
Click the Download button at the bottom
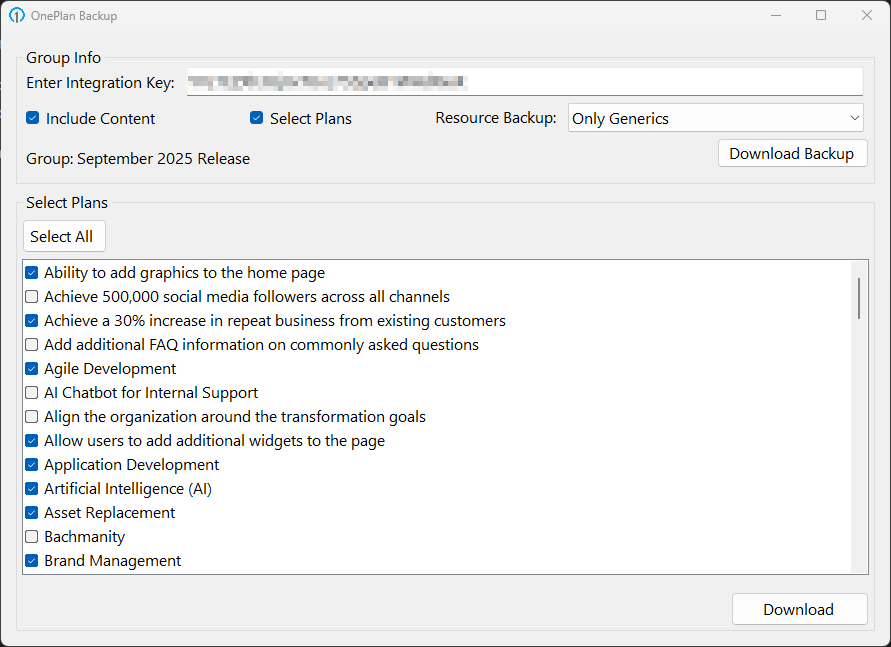click(800, 610)
